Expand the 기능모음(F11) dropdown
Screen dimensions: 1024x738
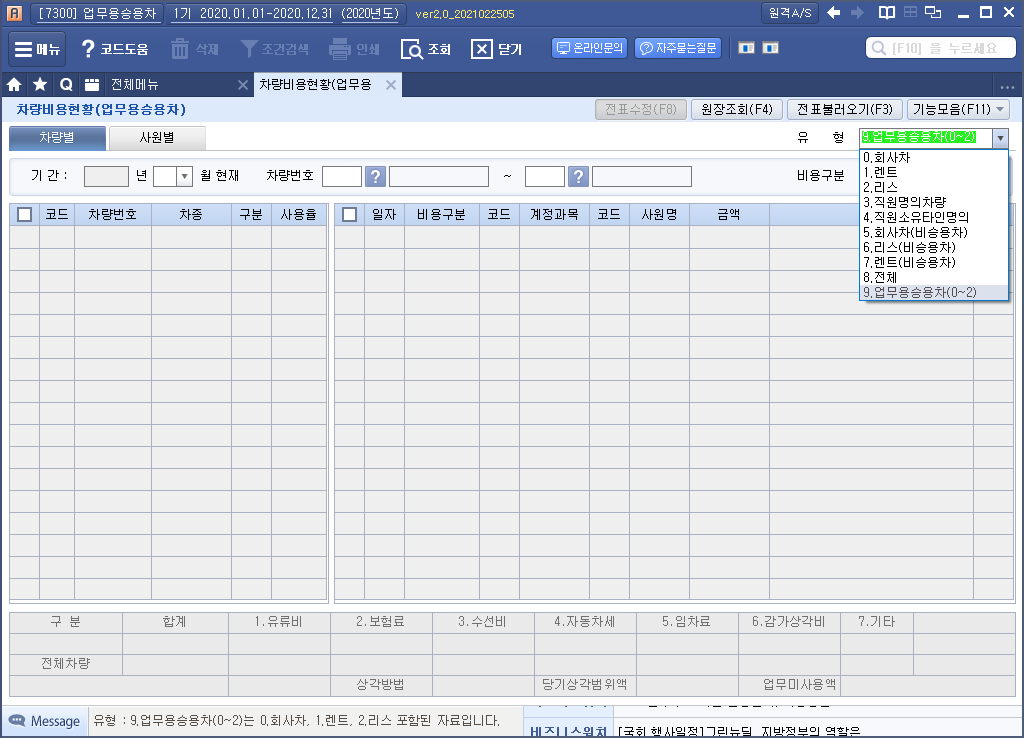click(958, 110)
